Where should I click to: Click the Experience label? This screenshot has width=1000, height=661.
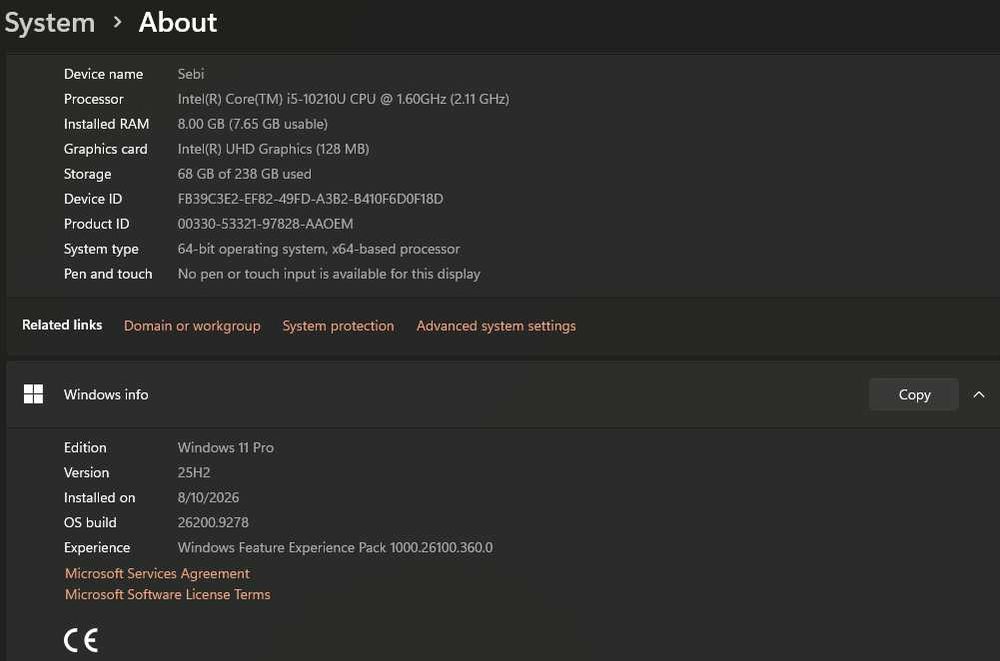pos(97,547)
